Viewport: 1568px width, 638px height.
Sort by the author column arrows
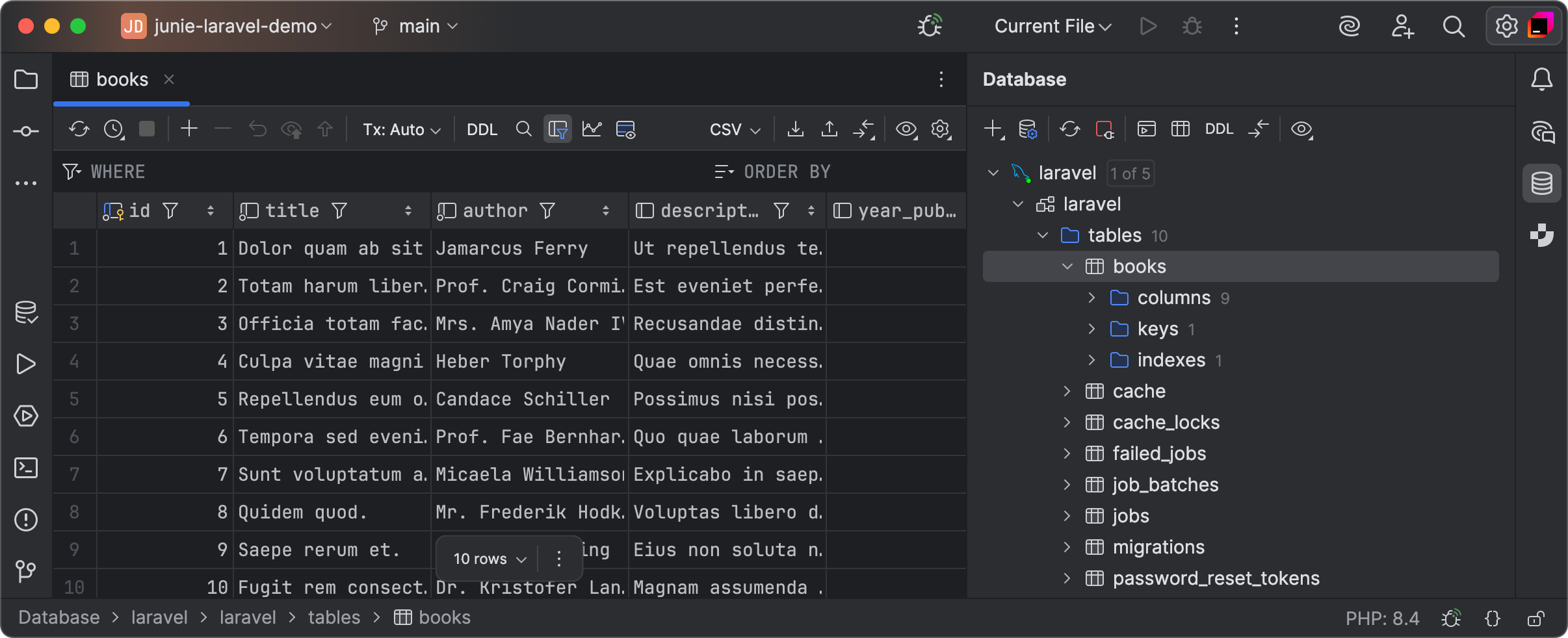pyautogui.click(x=606, y=211)
